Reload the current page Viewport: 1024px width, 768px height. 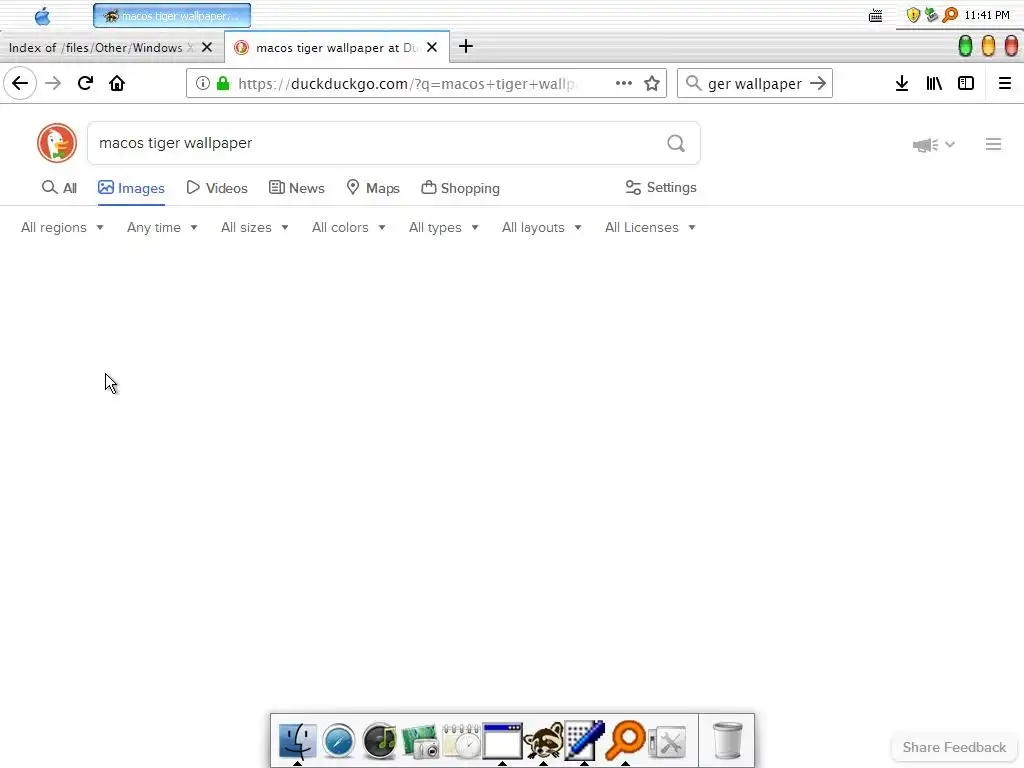point(85,84)
